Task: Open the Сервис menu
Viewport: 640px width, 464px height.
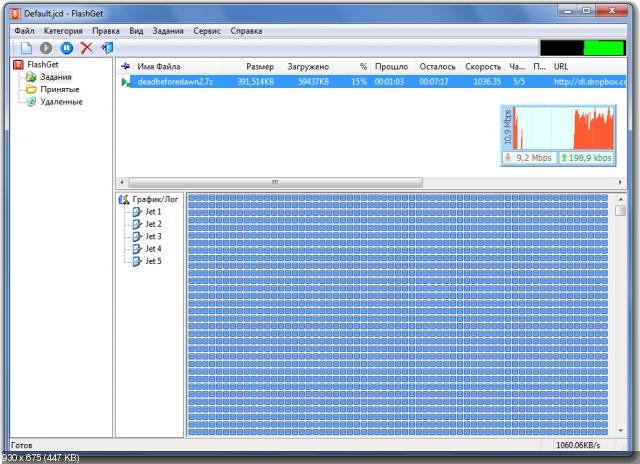Action: pyautogui.click(x=207, y=31)
